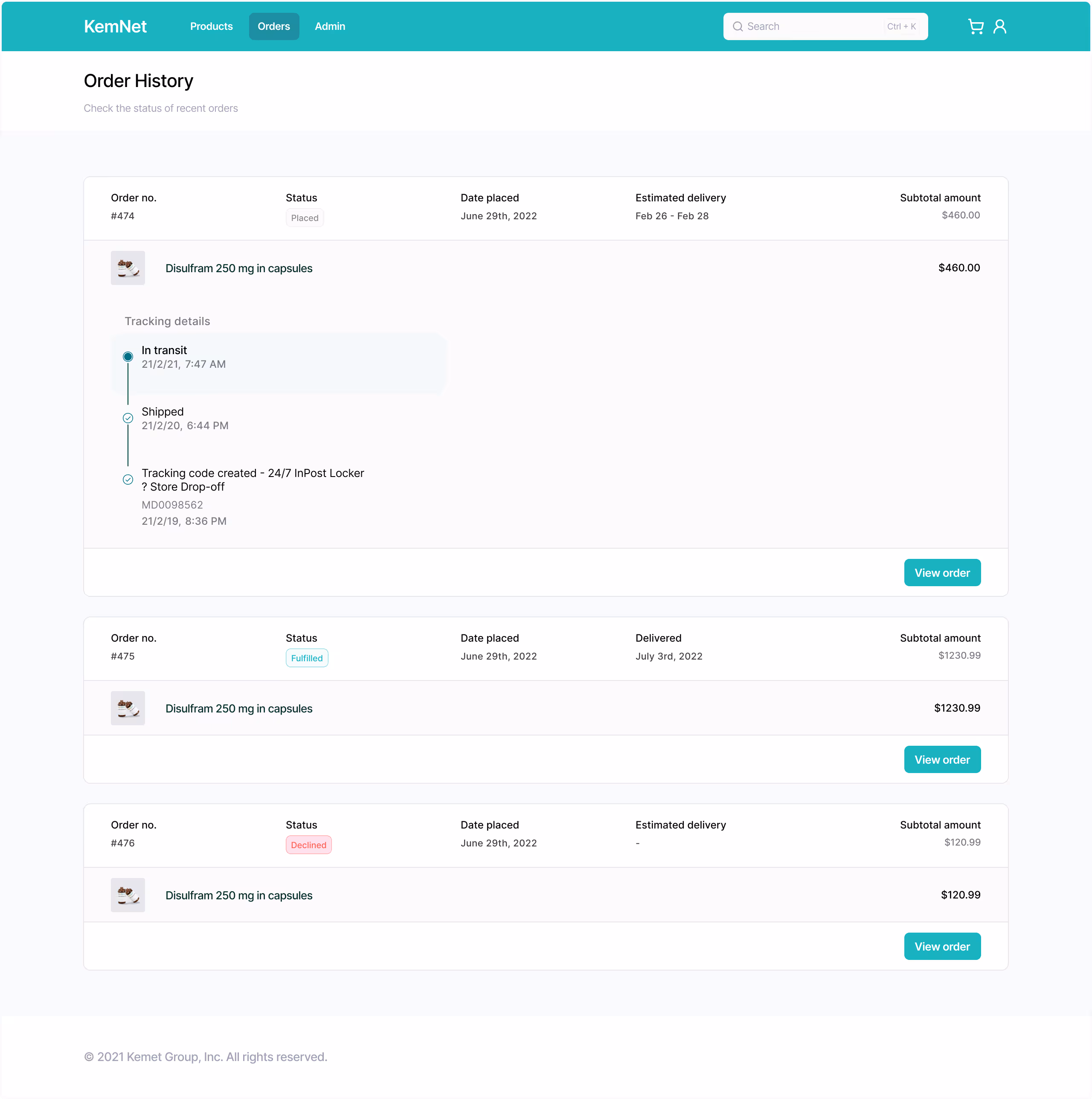Open product thumbnail in order #475
Viewport: 1092px width, 1099px height.
(128, 708)
